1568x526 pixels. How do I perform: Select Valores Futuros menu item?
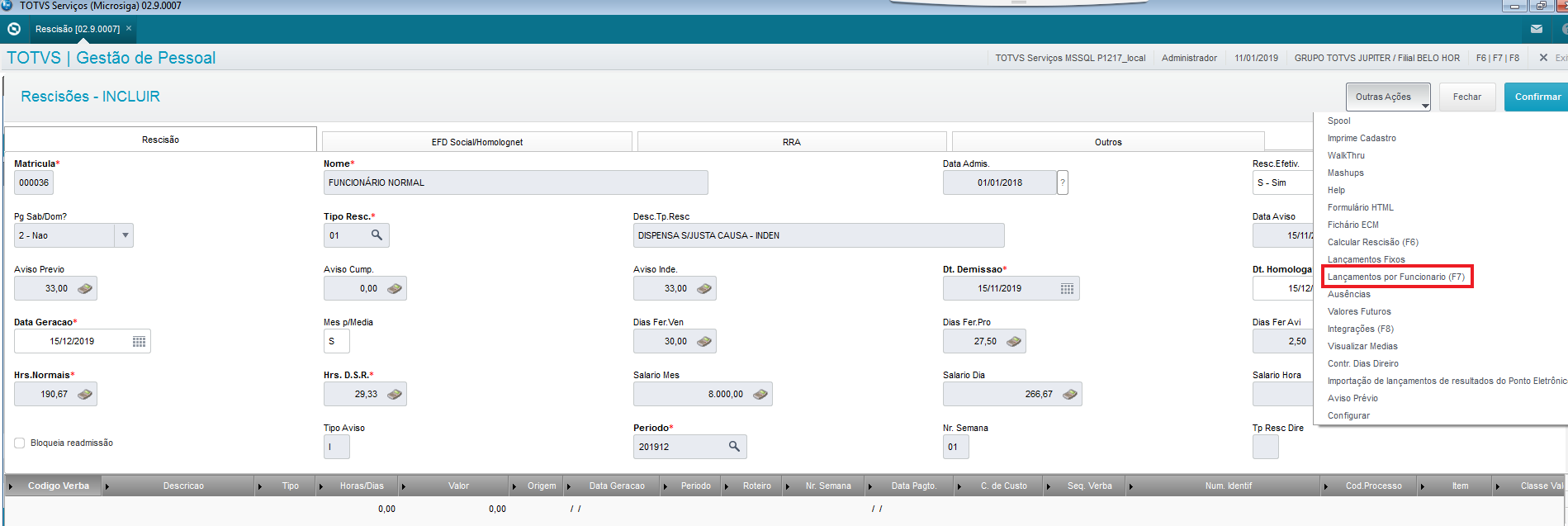coord(1359,311)
